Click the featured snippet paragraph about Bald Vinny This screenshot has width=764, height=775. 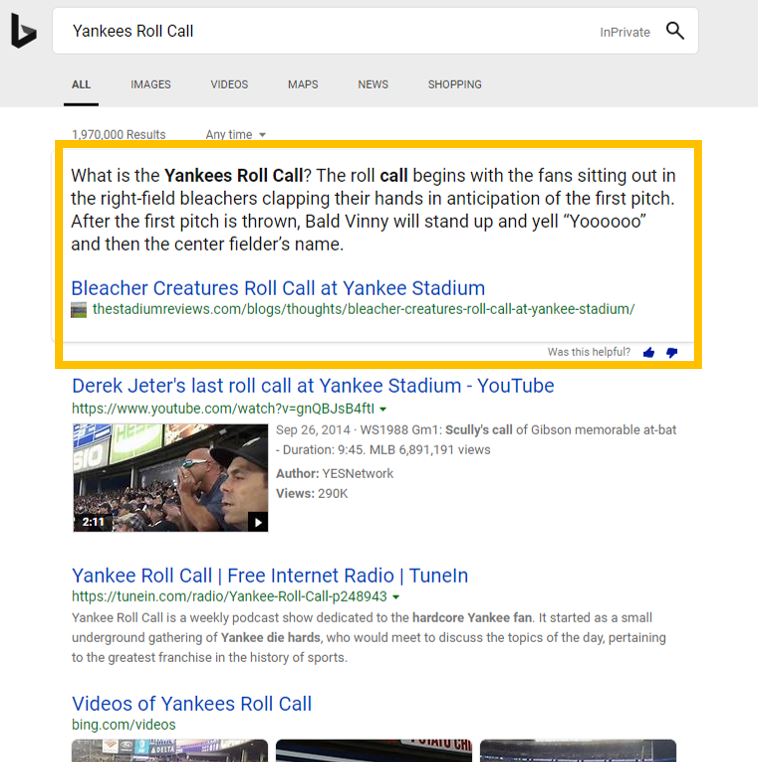click(373, 210)
